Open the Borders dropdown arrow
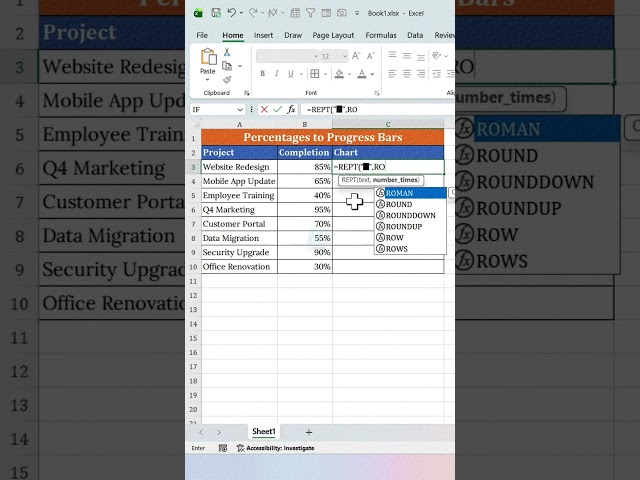The image size is (640, 480). click(x=325, y=74)
